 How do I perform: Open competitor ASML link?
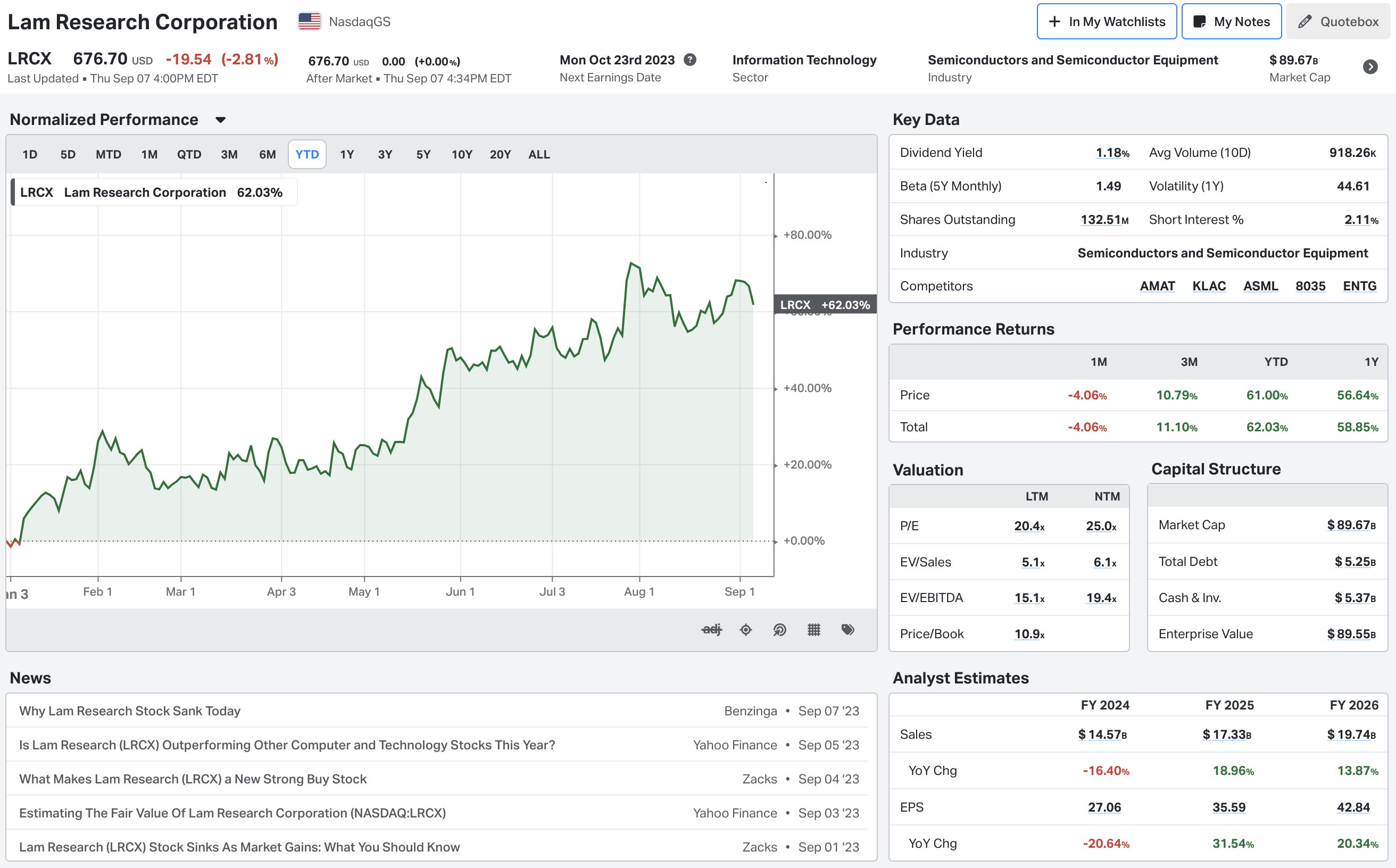(x=1260, y=286)
